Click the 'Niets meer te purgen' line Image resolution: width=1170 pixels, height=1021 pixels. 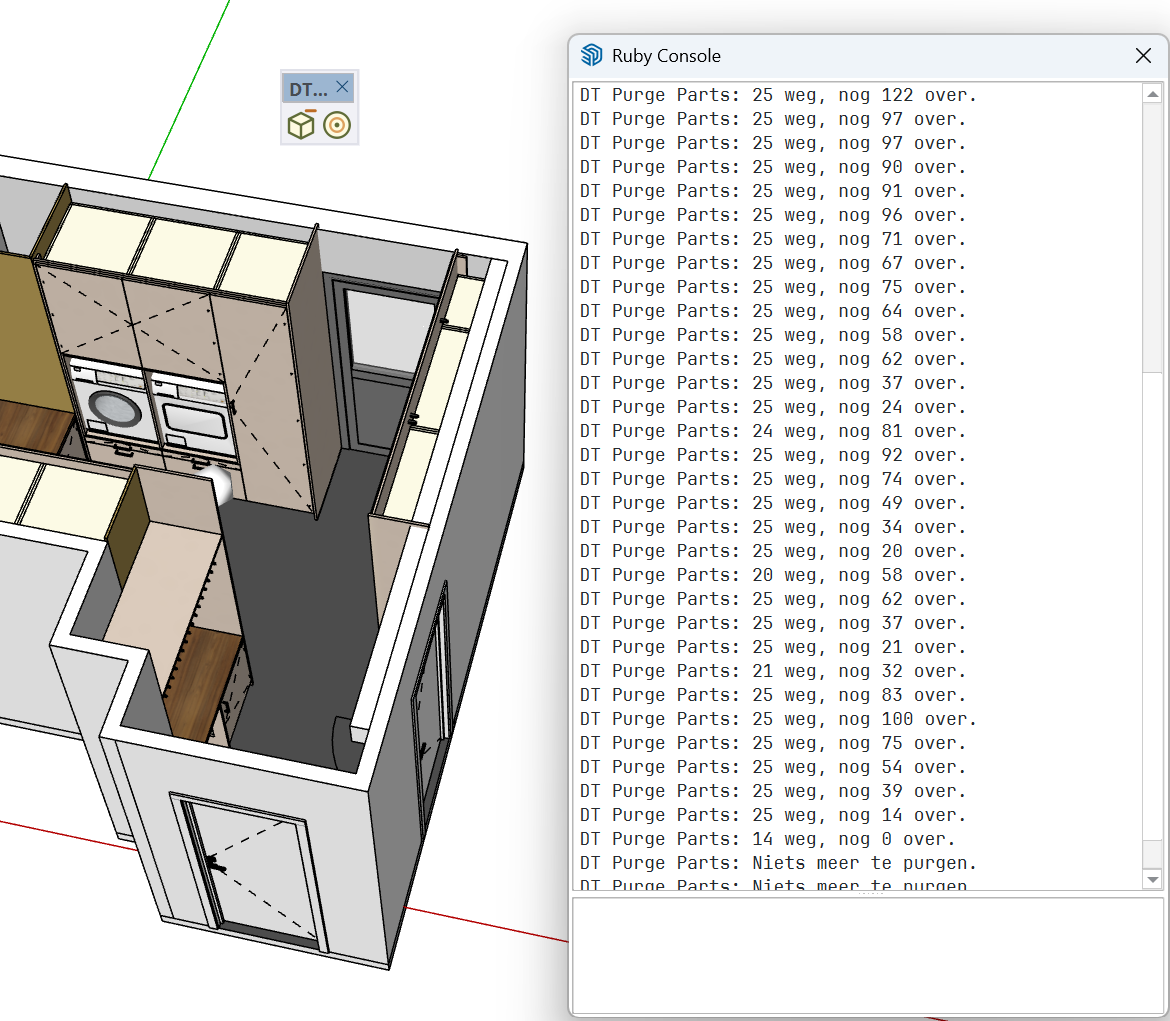(x=778, y=864)
